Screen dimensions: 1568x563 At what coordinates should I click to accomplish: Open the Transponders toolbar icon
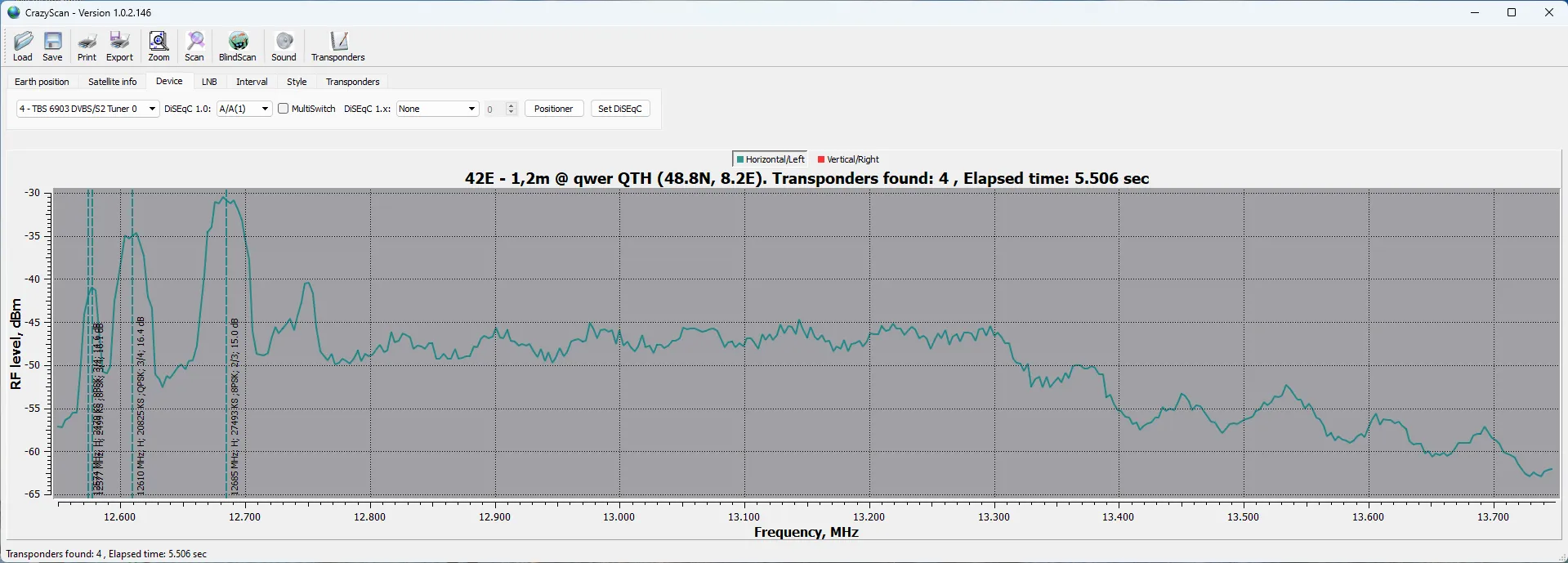(x=337, y=46)
